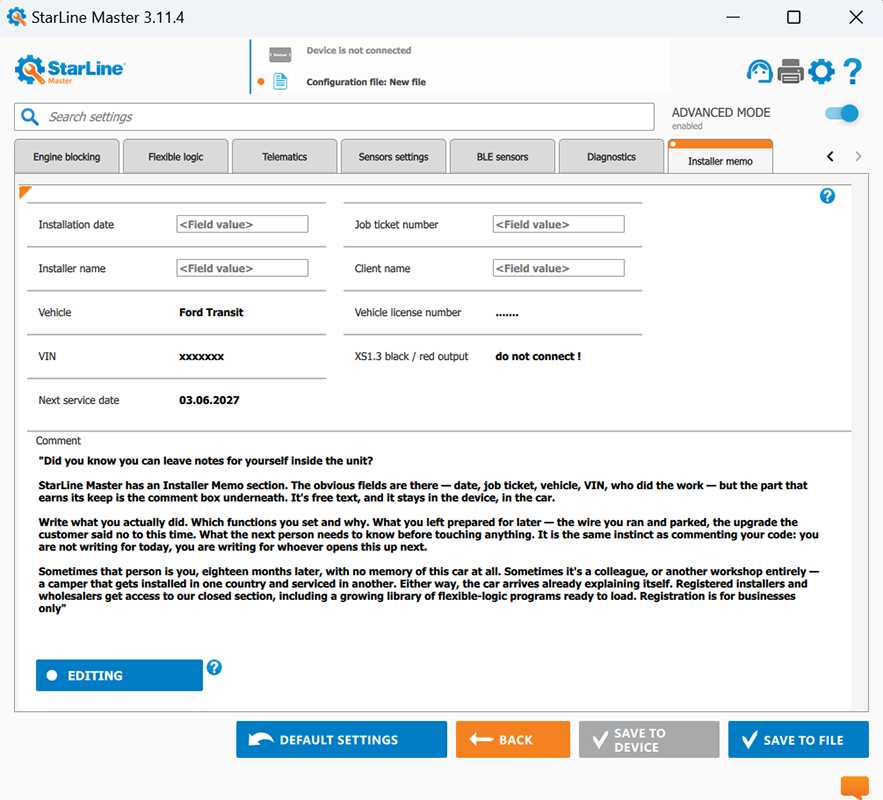This screenshot has width=883, height=800.
Task: Switch to the Engine blocking tab
Action: tap(66, 157)
